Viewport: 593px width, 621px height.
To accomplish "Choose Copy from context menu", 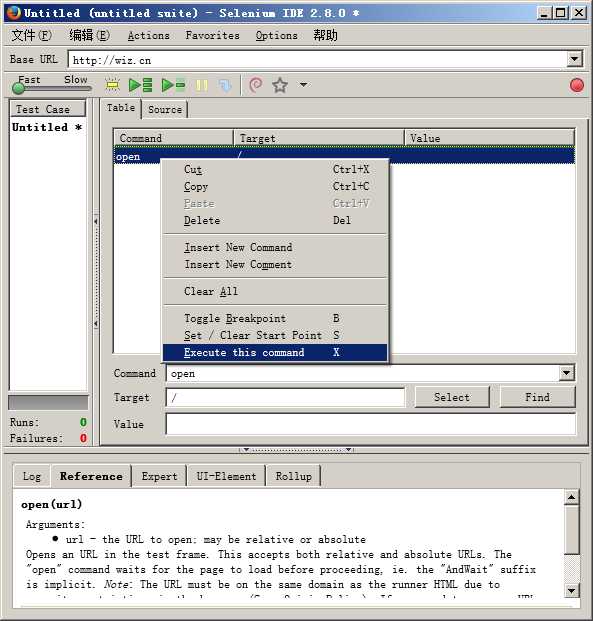I will (x=275, y=187).
